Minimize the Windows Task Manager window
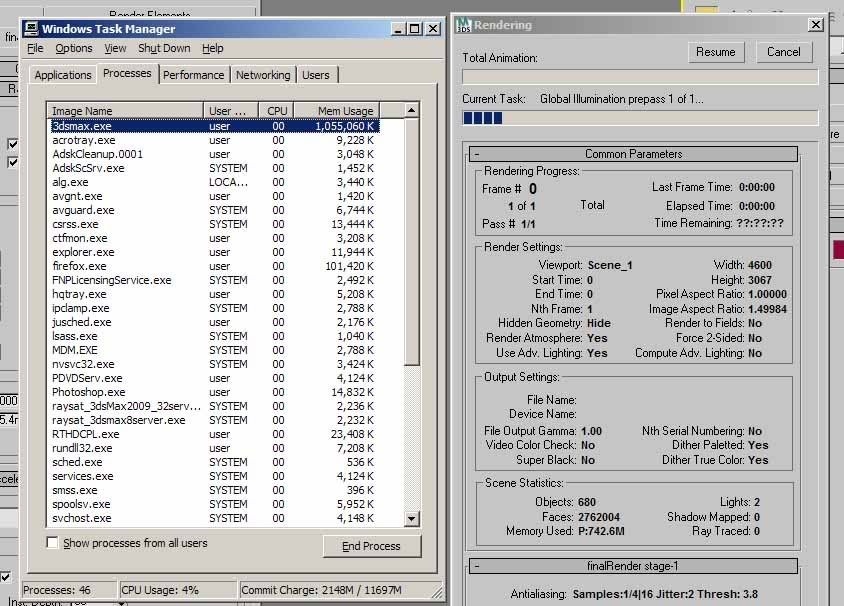The height and width of the screenshot is (606, 844). [398, 29]
